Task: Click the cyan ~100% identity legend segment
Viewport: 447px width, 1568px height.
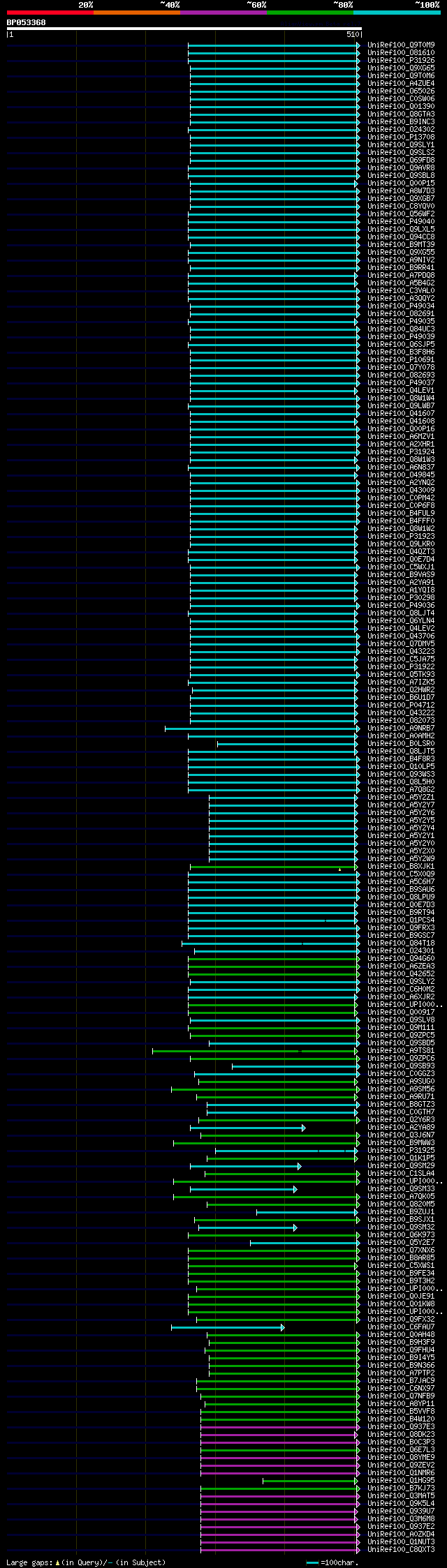Action: pos(397,13)
